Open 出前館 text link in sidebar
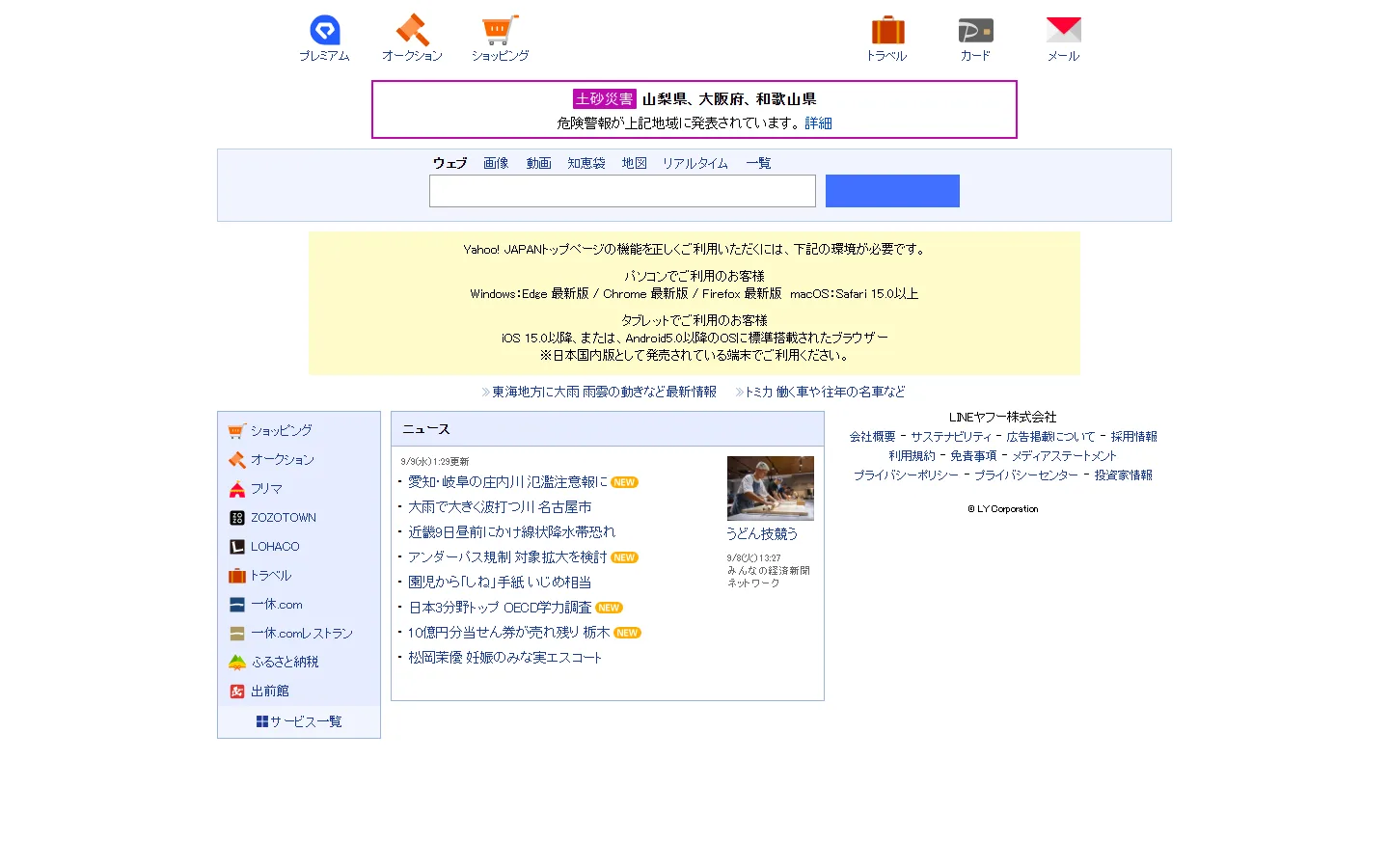The height and width of the screenshot is (868, 1389). point(270,692)
